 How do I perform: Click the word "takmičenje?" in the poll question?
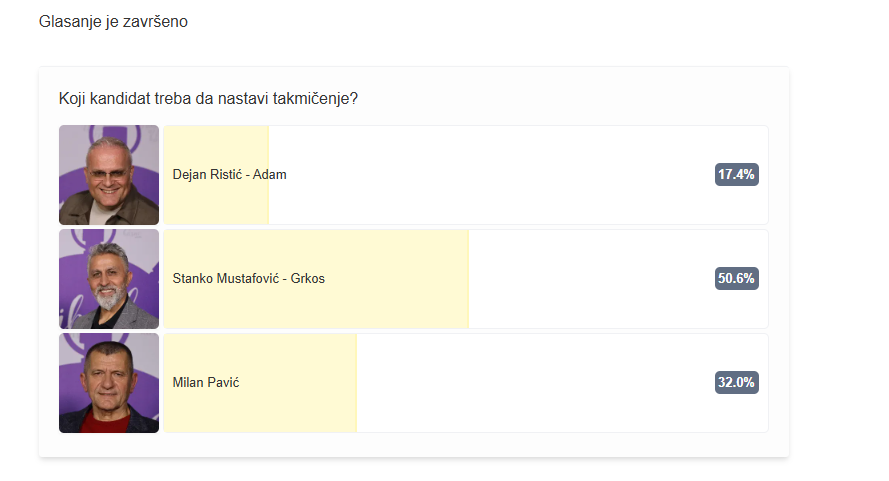pyautogui.click(x=317, y=98)
